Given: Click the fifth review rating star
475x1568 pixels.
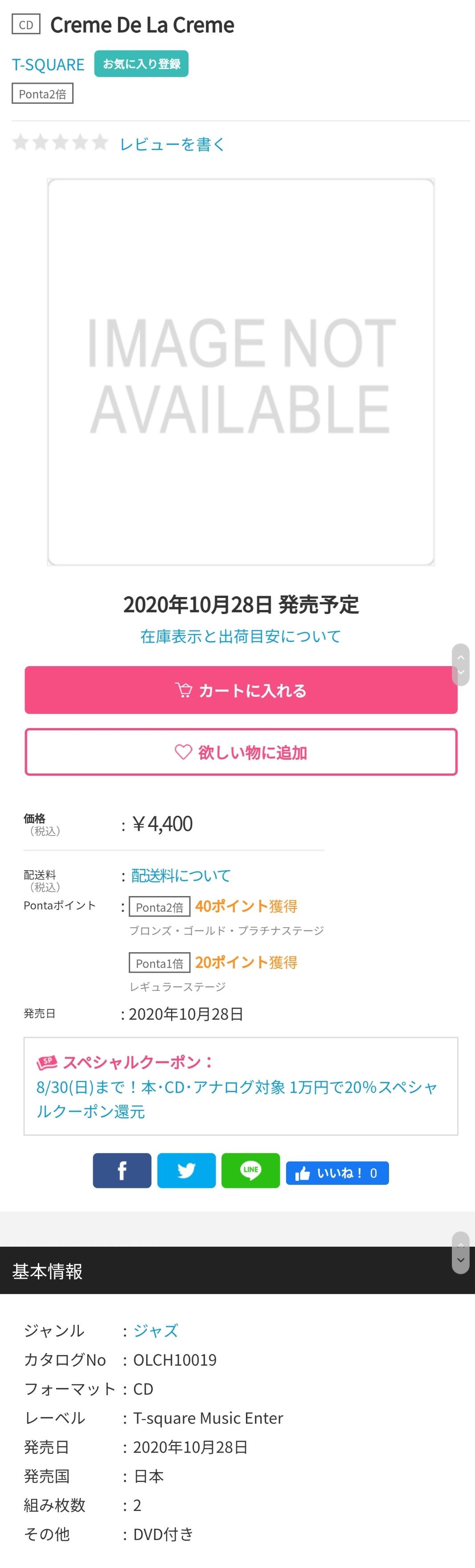Looking at the screenshot, I should coord(100,143).
